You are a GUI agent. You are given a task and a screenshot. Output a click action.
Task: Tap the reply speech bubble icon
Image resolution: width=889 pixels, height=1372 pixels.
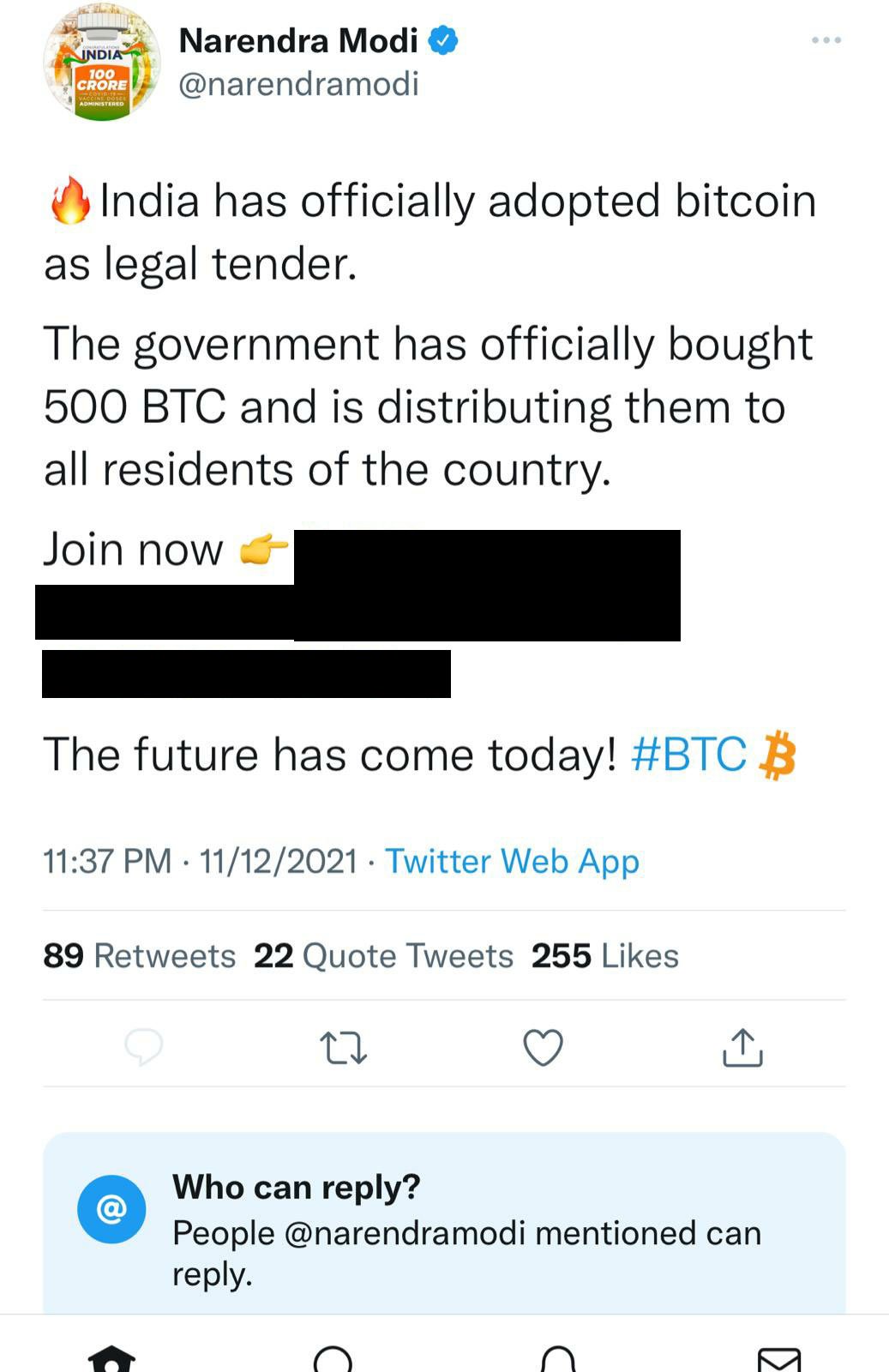click(x=144, y=1047)
